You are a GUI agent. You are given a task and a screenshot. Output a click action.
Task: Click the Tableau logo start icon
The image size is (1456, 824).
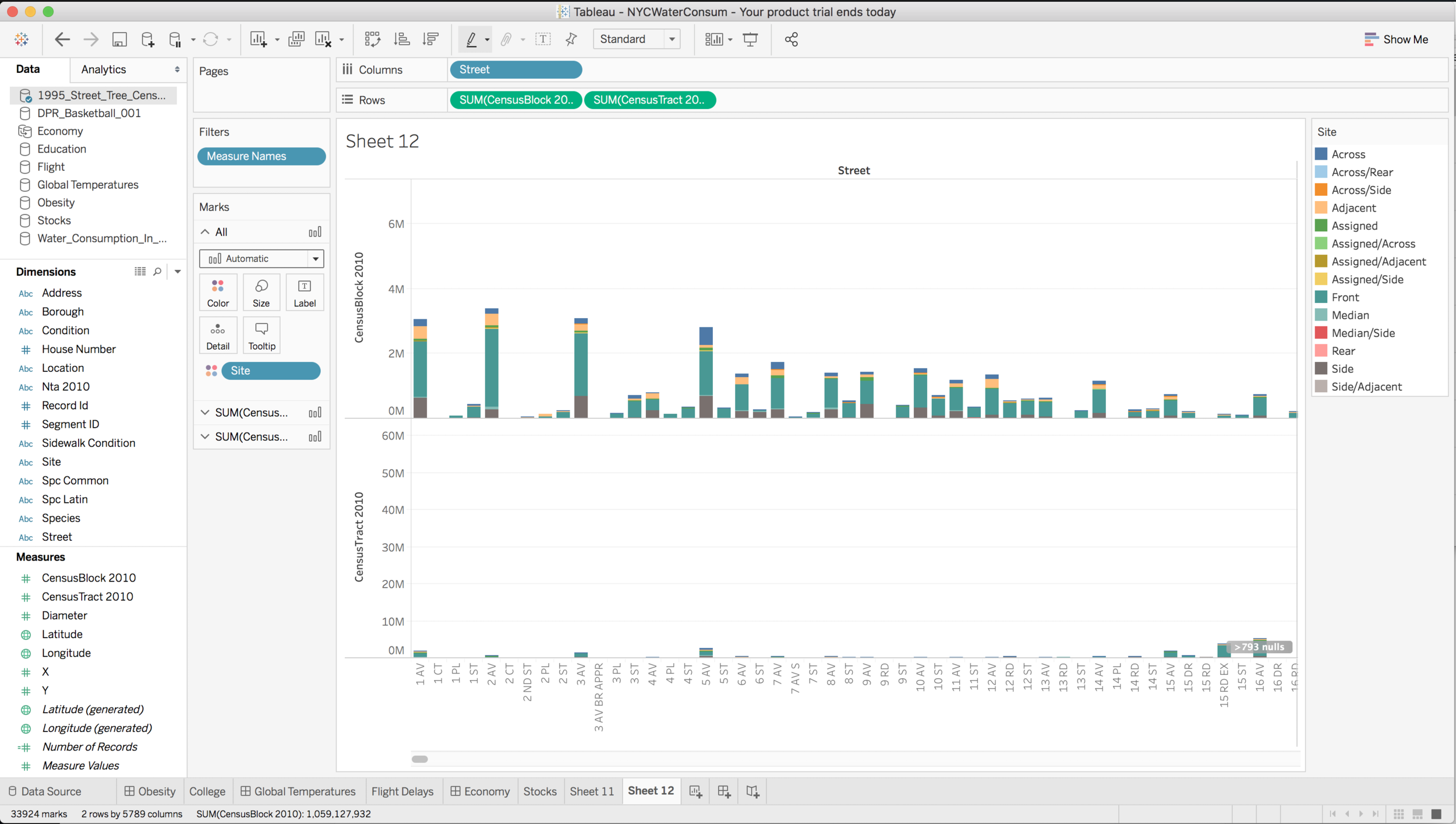(x=22, y=39)
